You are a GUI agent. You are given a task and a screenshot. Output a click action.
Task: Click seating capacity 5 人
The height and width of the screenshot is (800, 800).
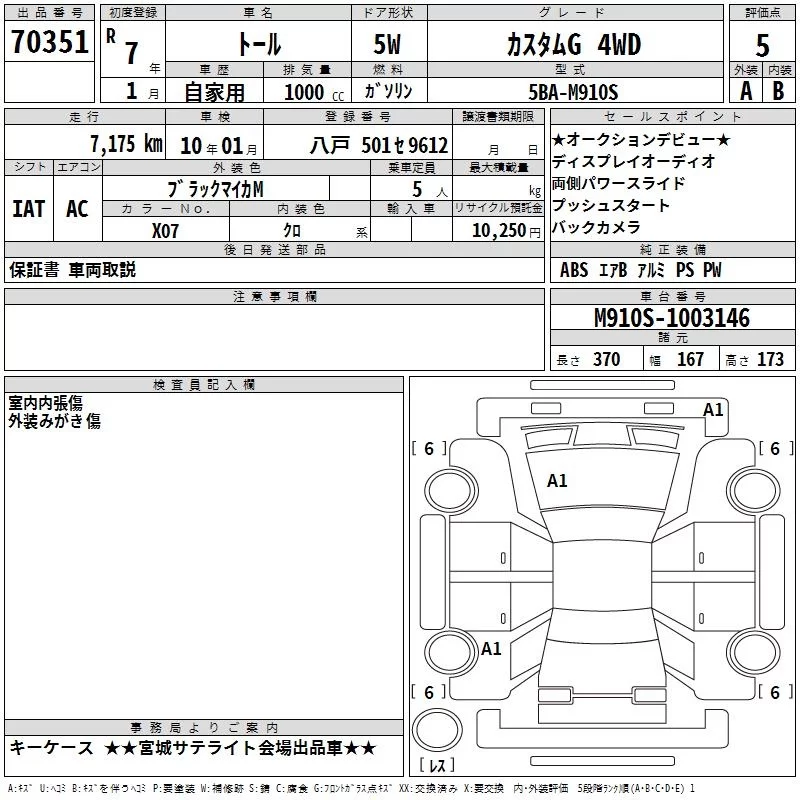(429, 190)
